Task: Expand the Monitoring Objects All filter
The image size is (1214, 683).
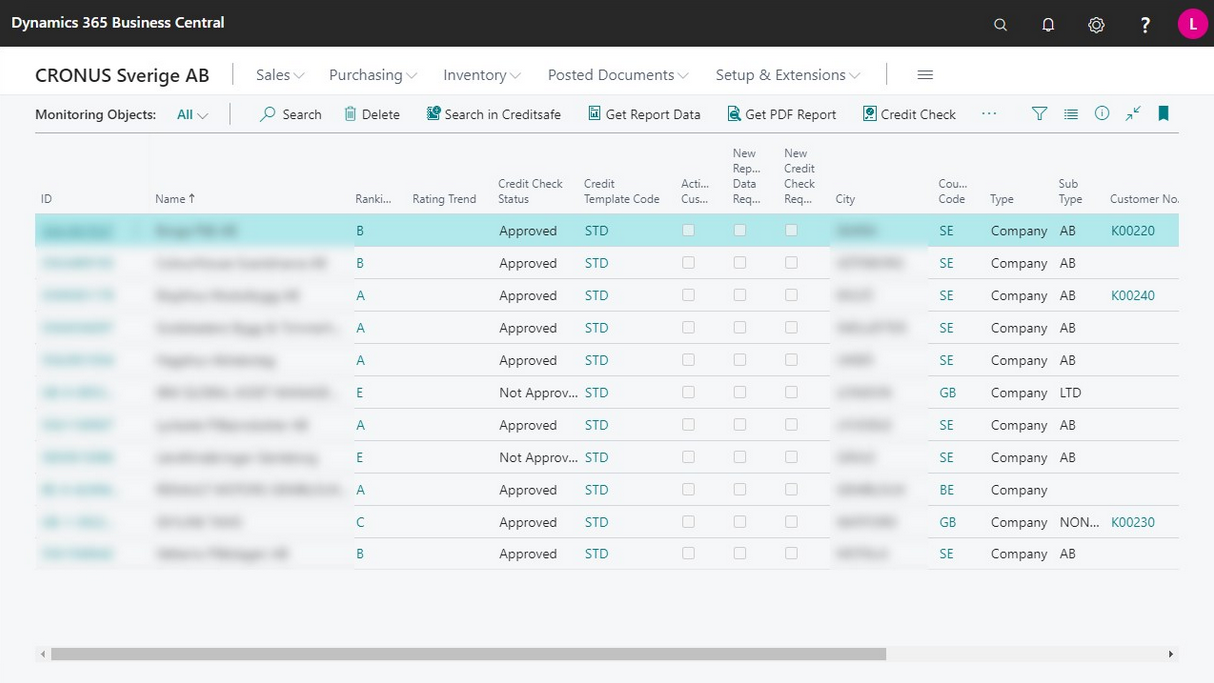Action: pos(192,115)
